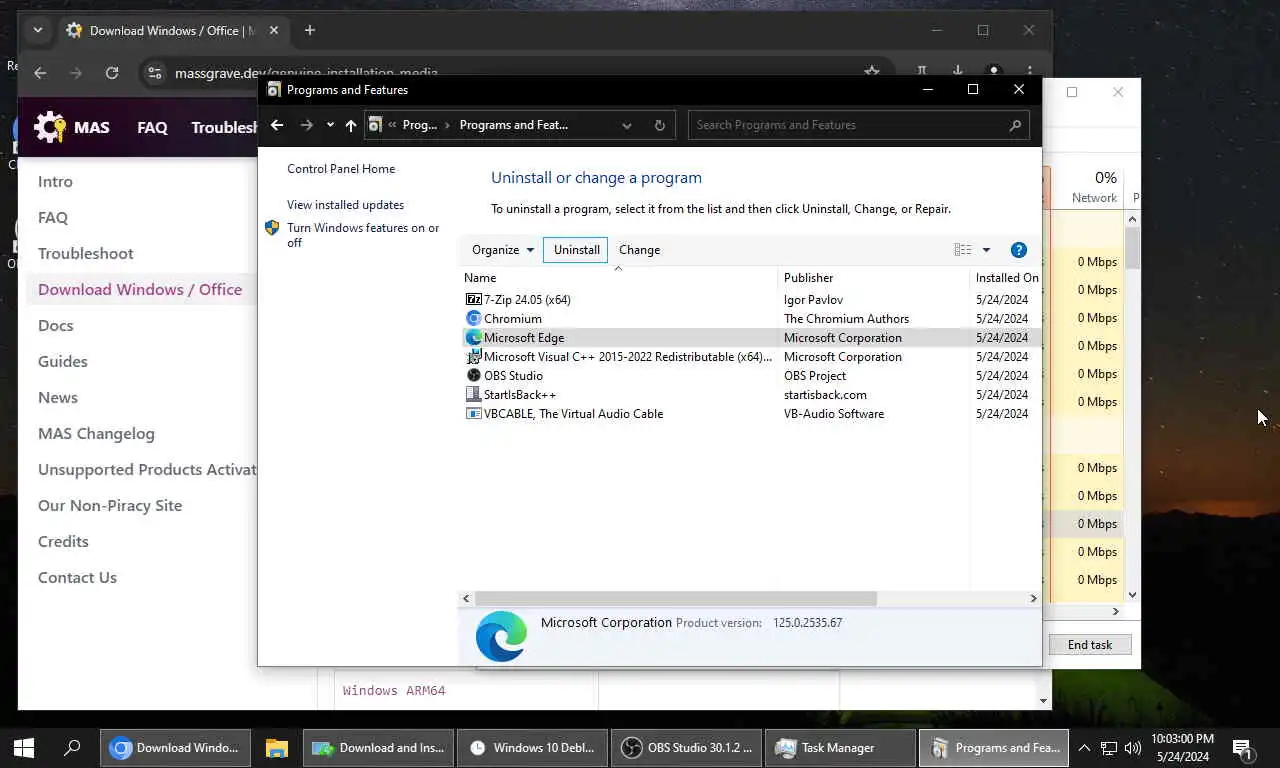This screenshot has height=768, width=1280.
Task: Switch to the Download Windows / Office browser tab
Action: click(x=174, y=30)
